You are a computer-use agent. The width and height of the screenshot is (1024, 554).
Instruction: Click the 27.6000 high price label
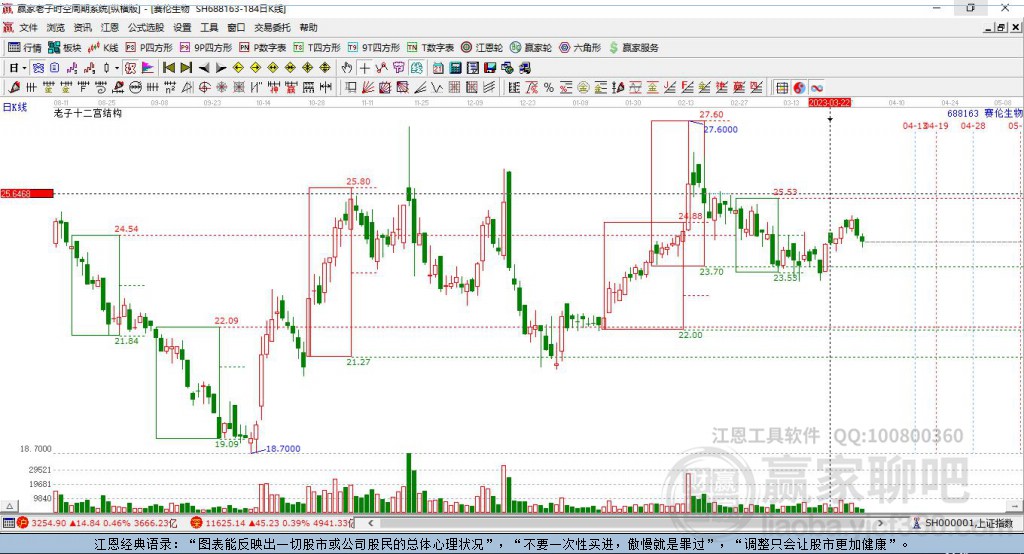coord(721,129)
